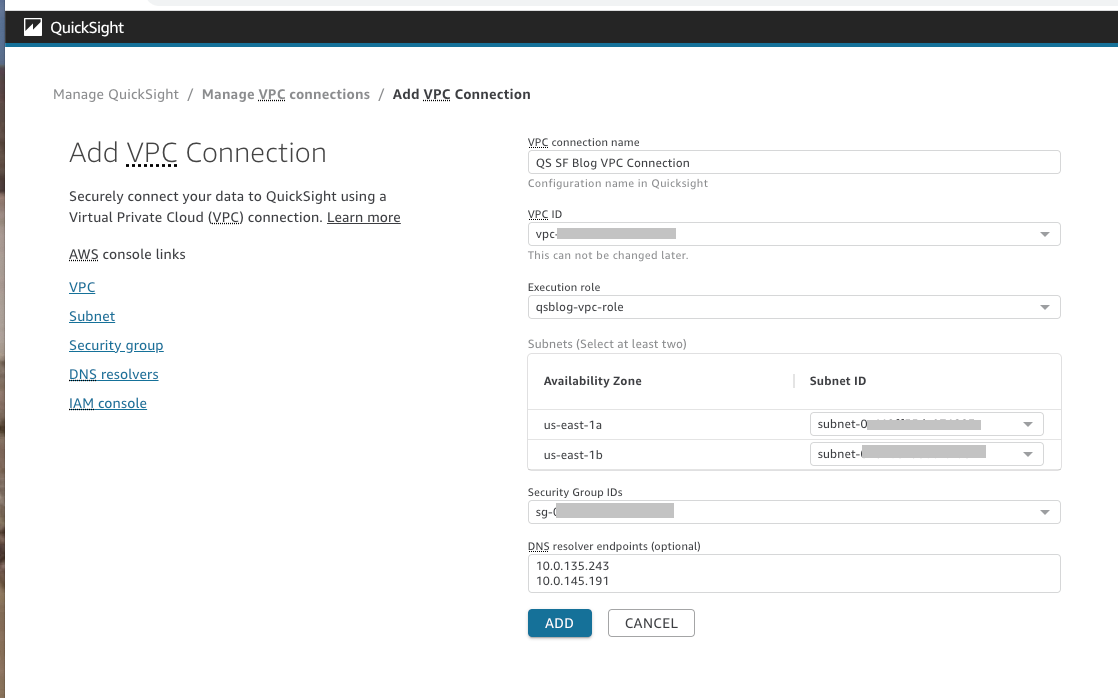Open the us-east-1b subnet ID dropdown
This screenshot has height=698, width=1118.
pyautogui.click(x=926, y=454)
